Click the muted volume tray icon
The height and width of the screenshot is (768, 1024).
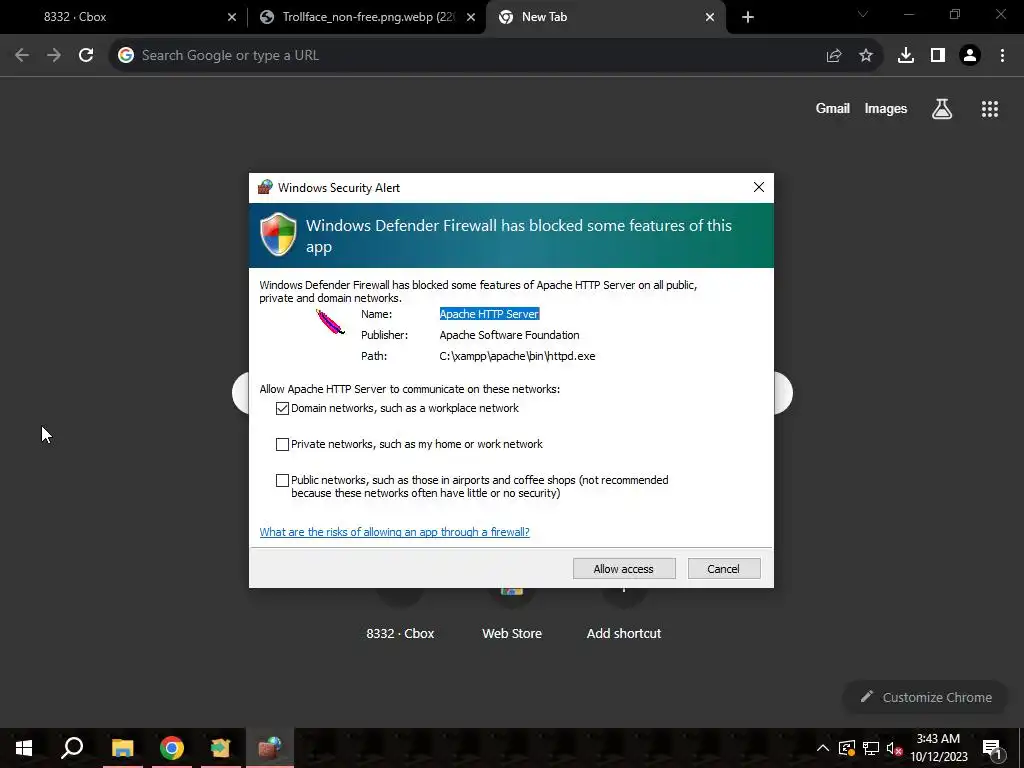coord(894,748)
